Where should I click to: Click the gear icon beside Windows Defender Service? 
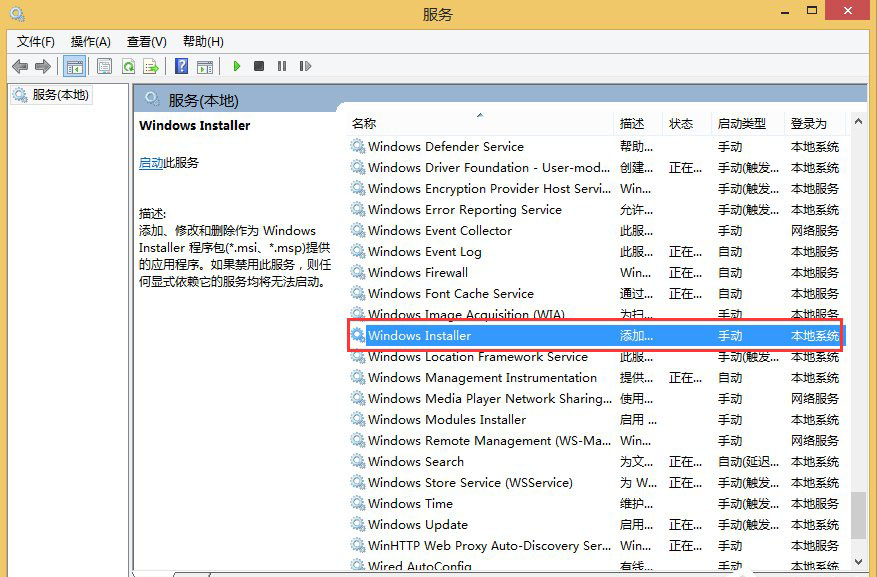[357, 146]
